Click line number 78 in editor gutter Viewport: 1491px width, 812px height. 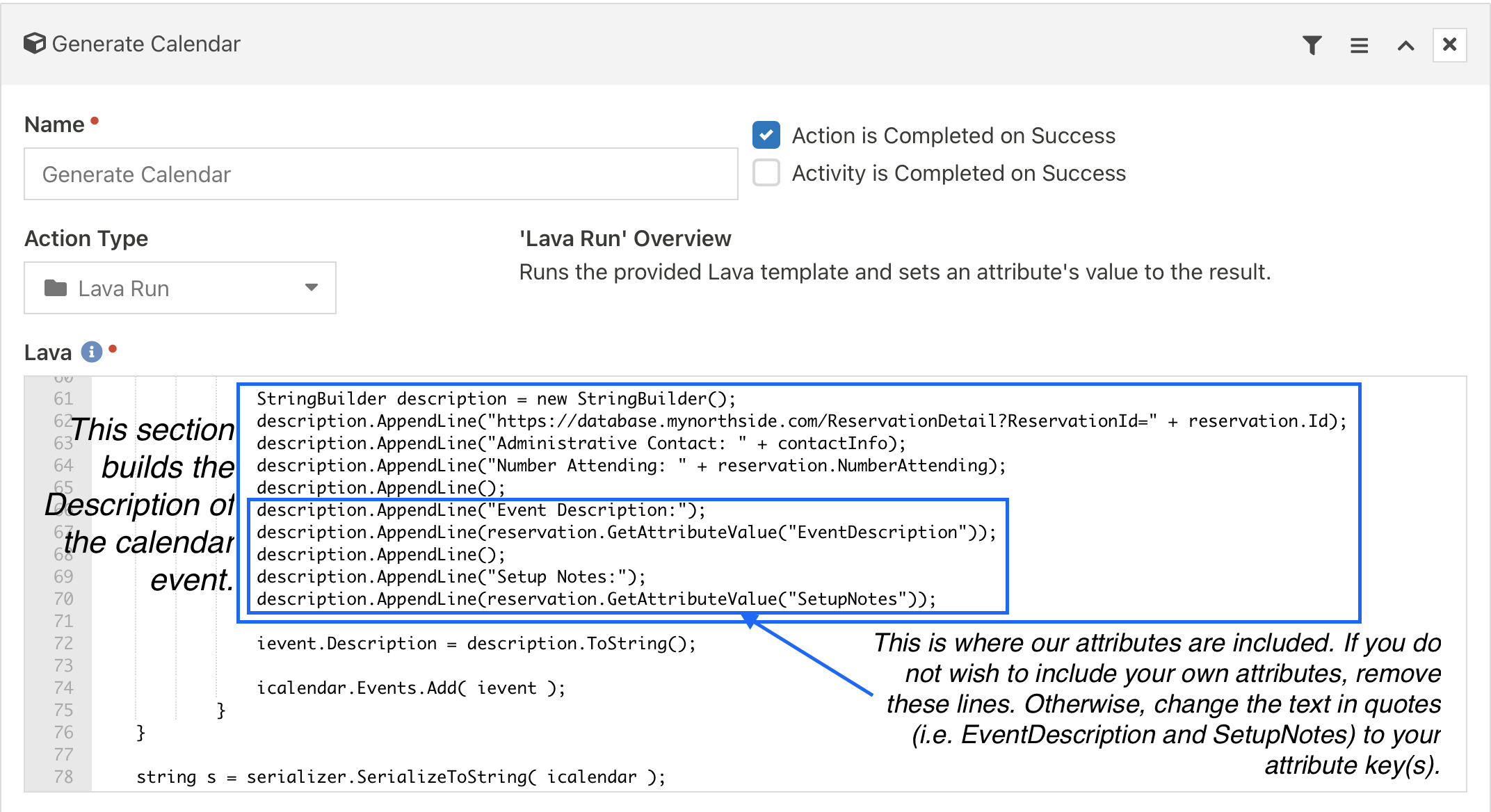(63, 777)
